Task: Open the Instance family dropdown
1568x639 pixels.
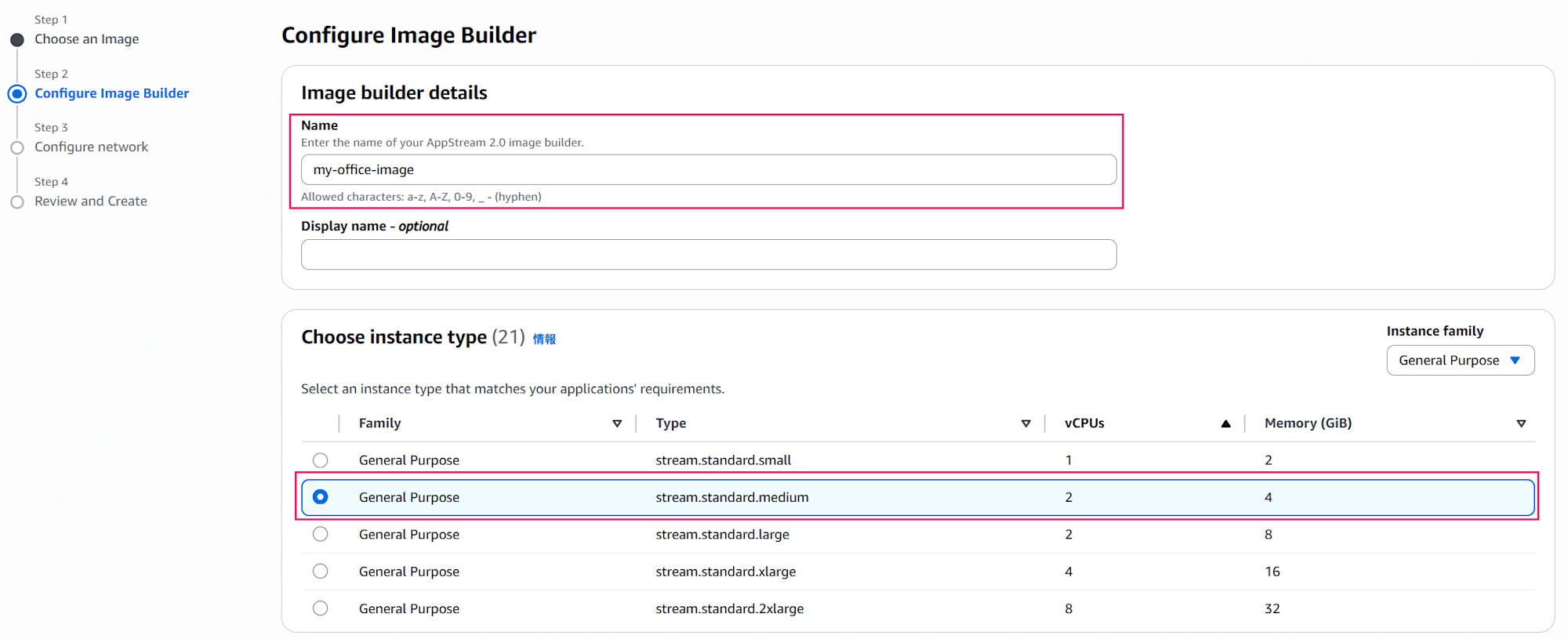Action: [1460, 361]
